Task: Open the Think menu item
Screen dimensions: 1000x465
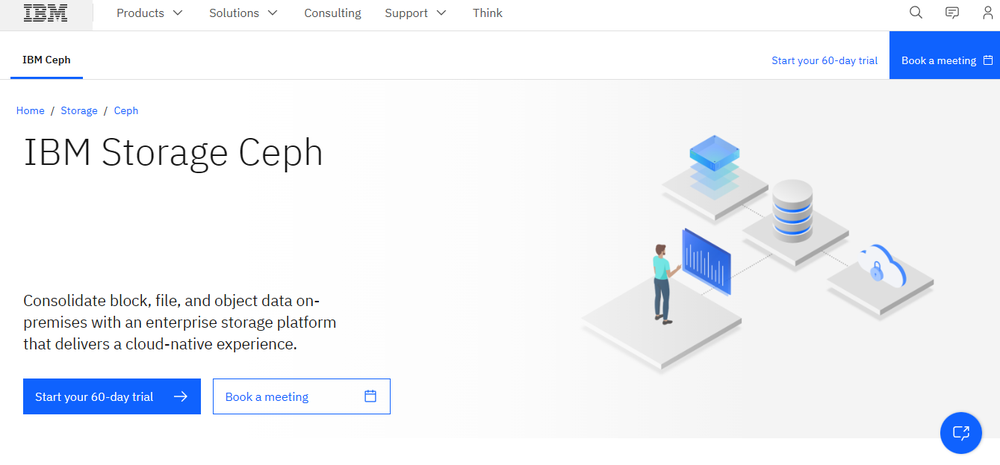Action: 487,13
